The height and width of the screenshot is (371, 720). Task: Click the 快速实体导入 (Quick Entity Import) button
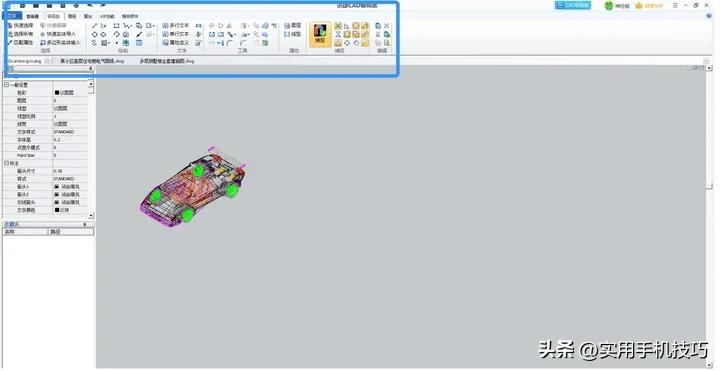point(58,34)
